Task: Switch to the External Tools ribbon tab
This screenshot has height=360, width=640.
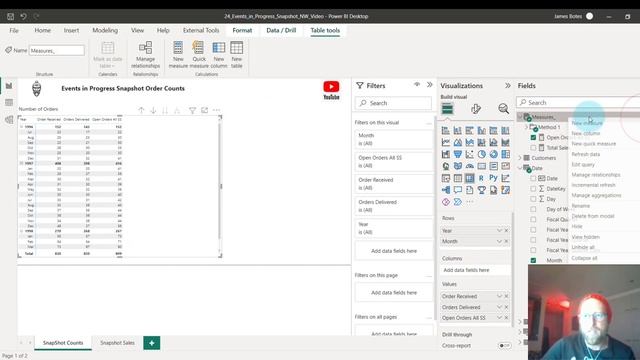Action: click(201, 30)
